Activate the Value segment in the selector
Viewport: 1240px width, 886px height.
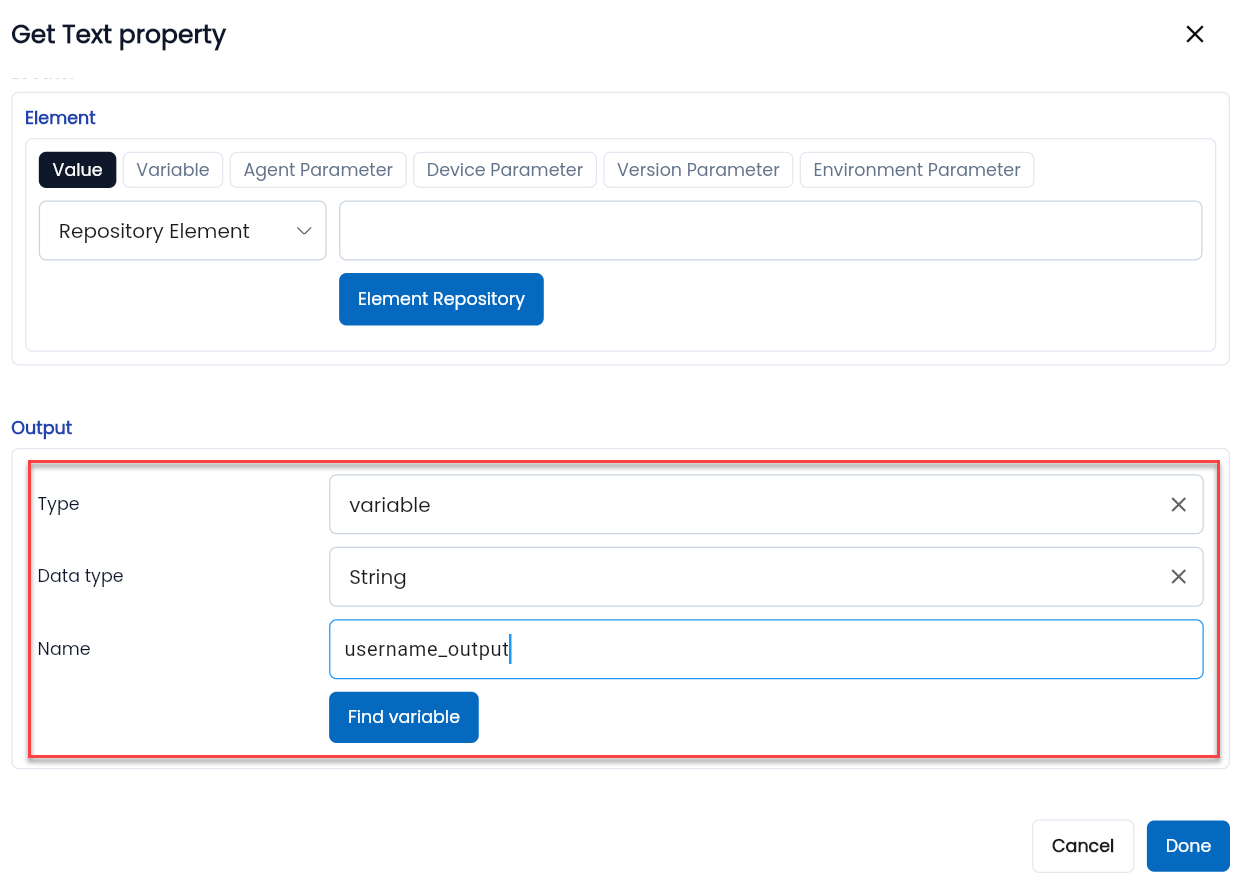[77, 169]
